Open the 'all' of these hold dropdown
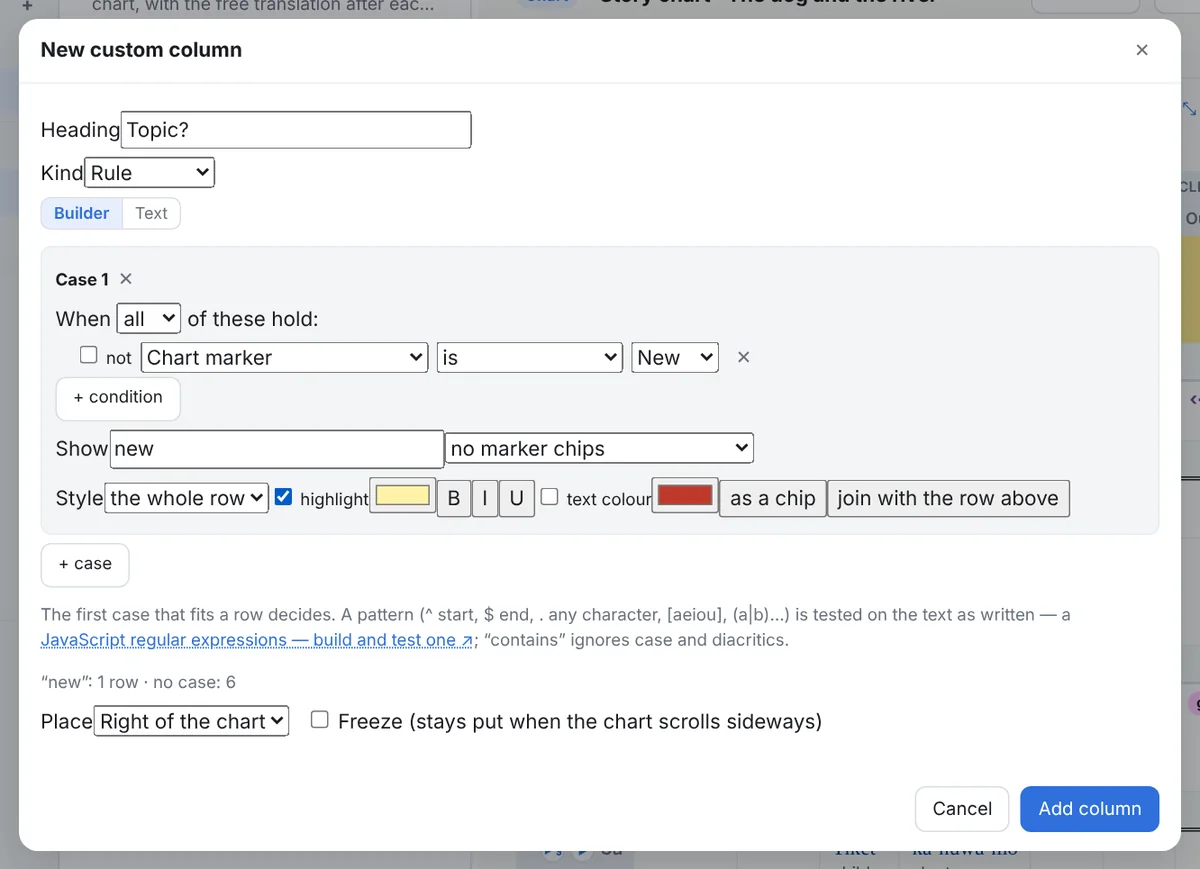 149,319
